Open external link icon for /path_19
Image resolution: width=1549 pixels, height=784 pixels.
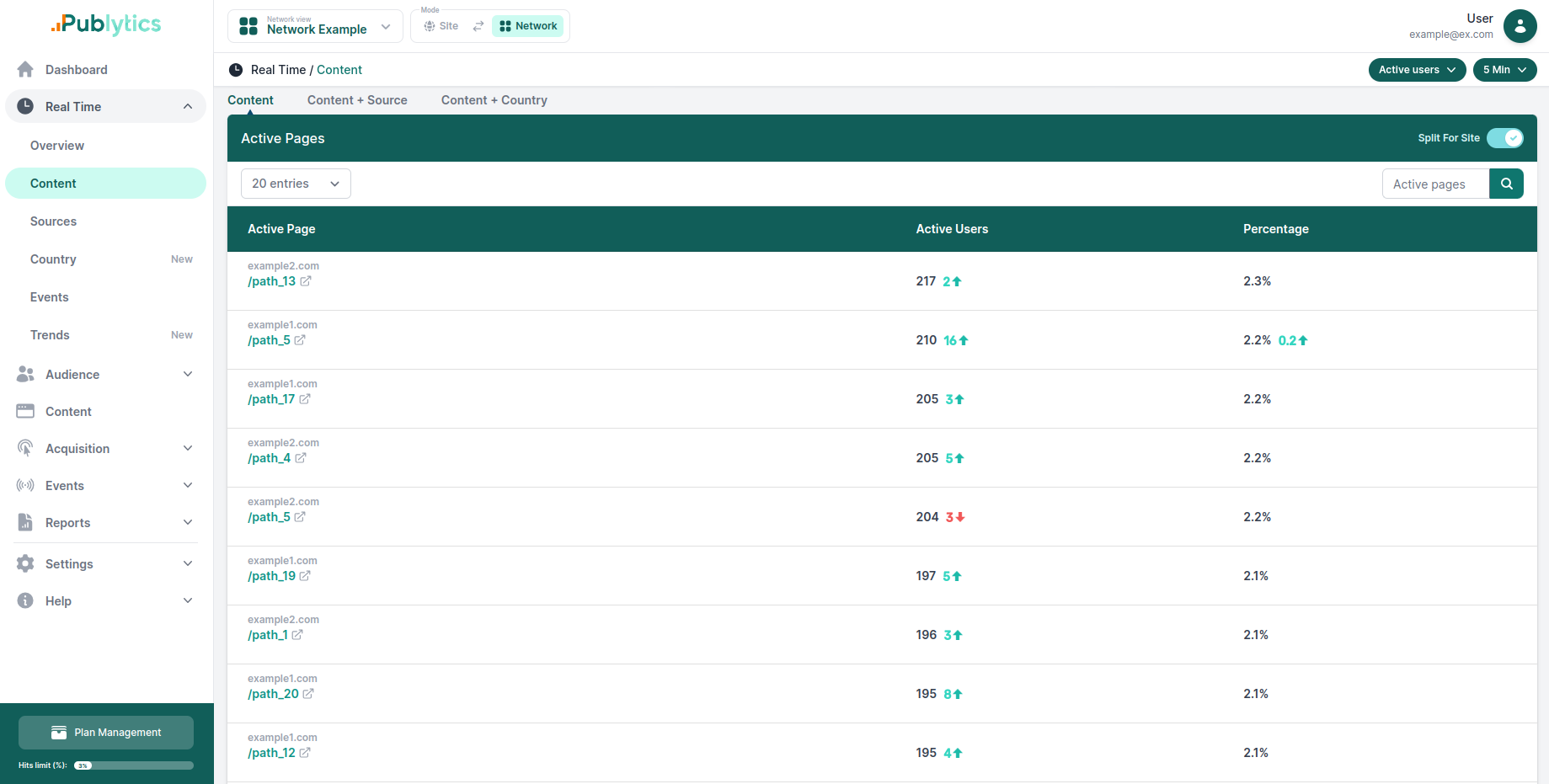tap(305, 576)
